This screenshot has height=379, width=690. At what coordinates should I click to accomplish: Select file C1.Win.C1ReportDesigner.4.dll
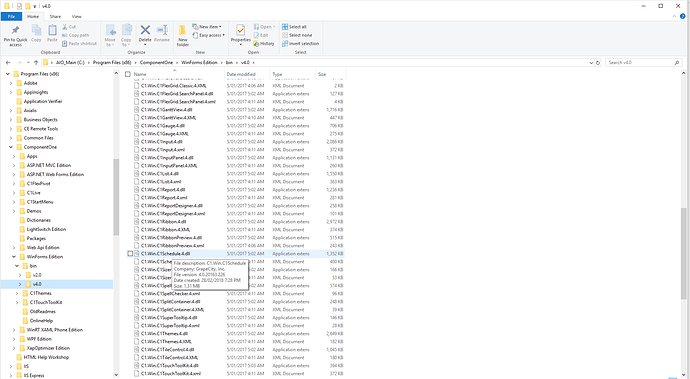click(172, 206)
